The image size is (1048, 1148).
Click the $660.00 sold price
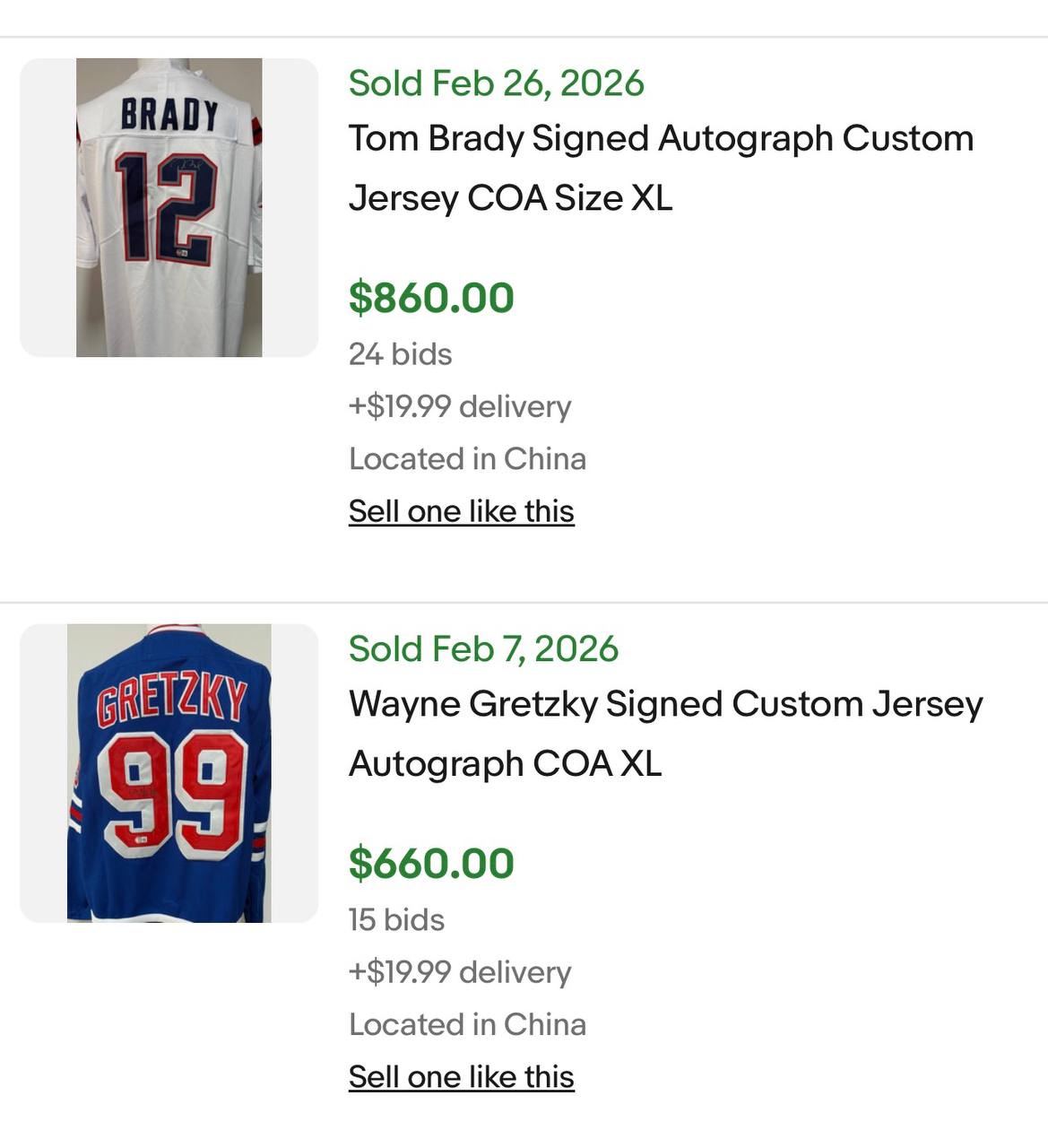click(431, 864)
